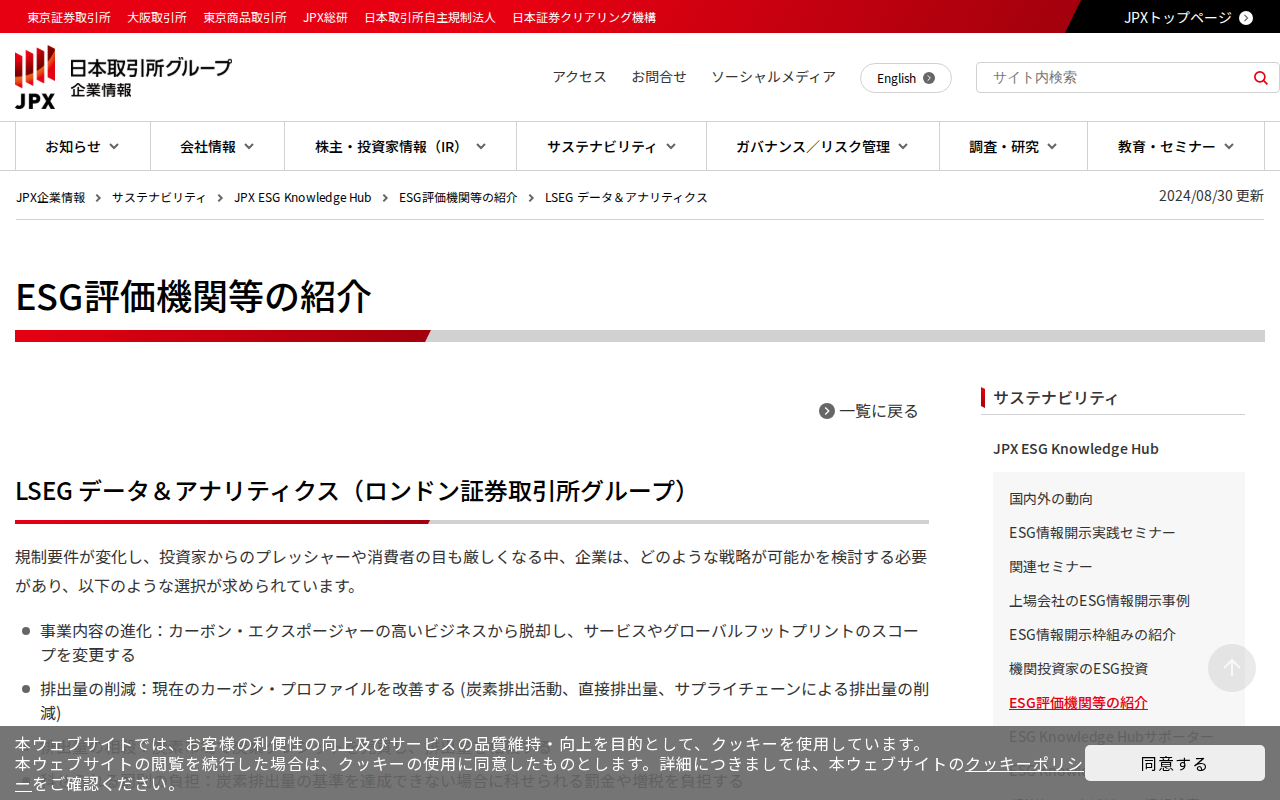Open 機関投資家のESG投資 in sidebar
This screenshot has width=1280, height=800.
click(1078, 668)
